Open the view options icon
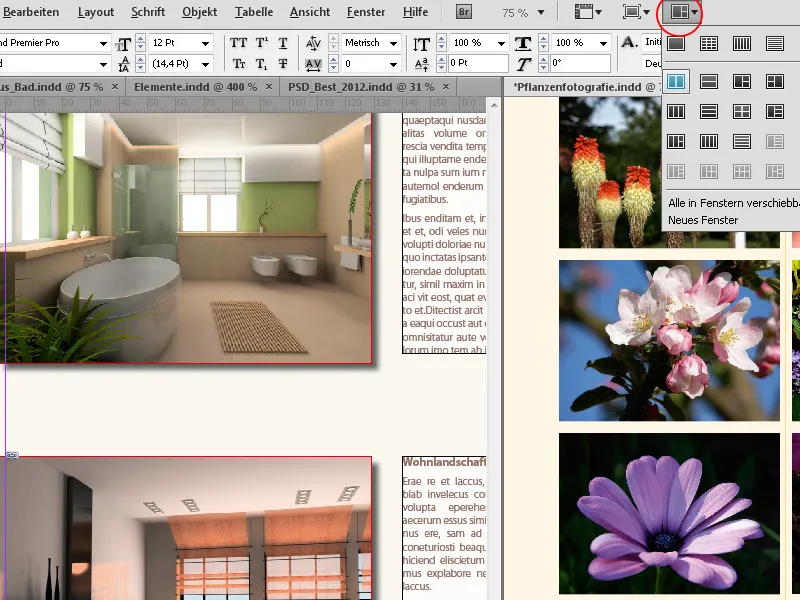 click(583, 13)
